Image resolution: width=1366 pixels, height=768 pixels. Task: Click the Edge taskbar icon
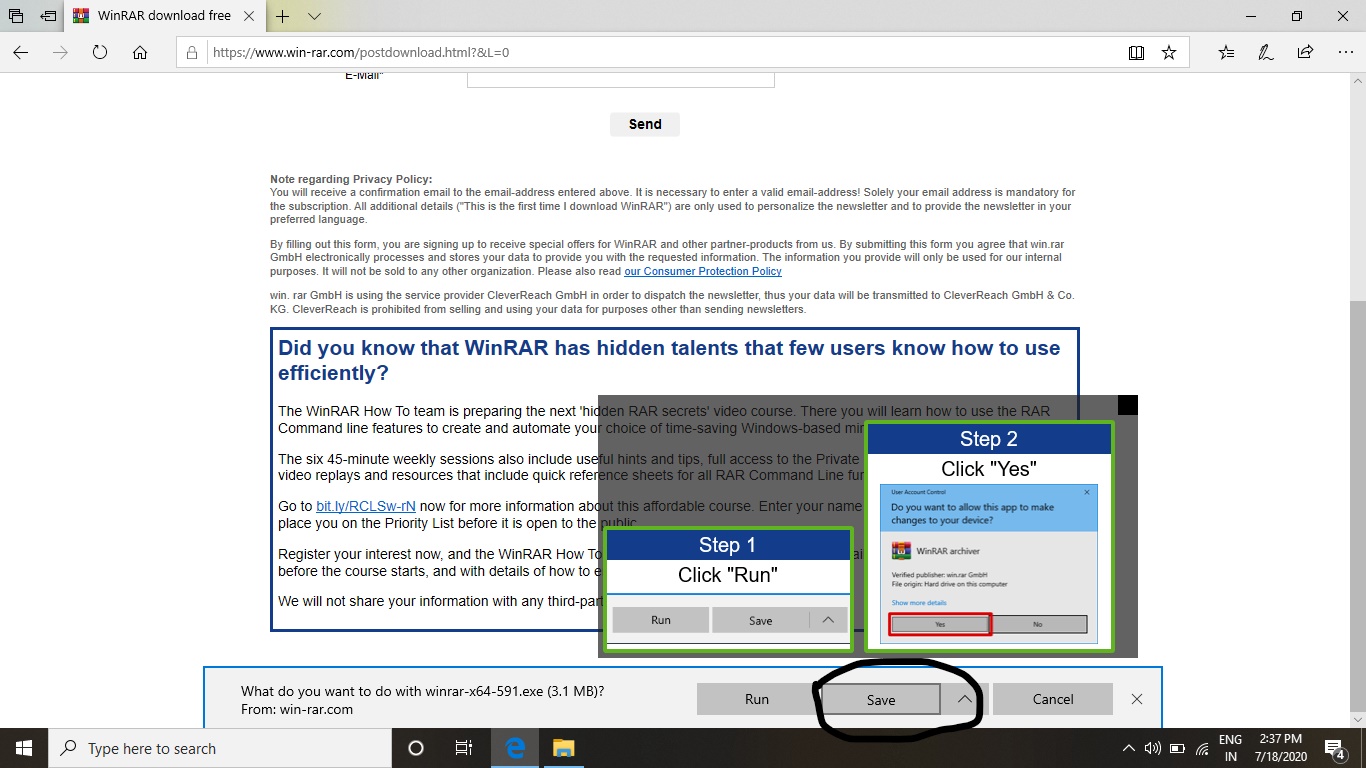pos(515,748)
